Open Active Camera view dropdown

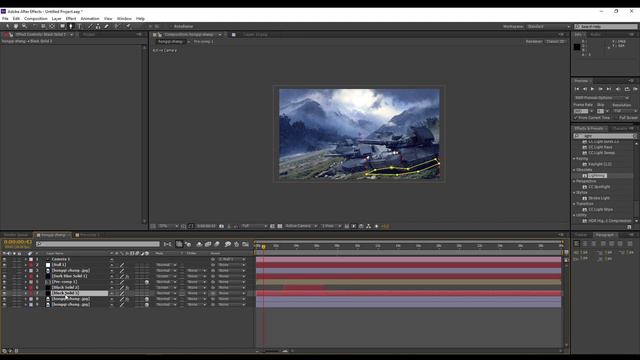(301, 226)
